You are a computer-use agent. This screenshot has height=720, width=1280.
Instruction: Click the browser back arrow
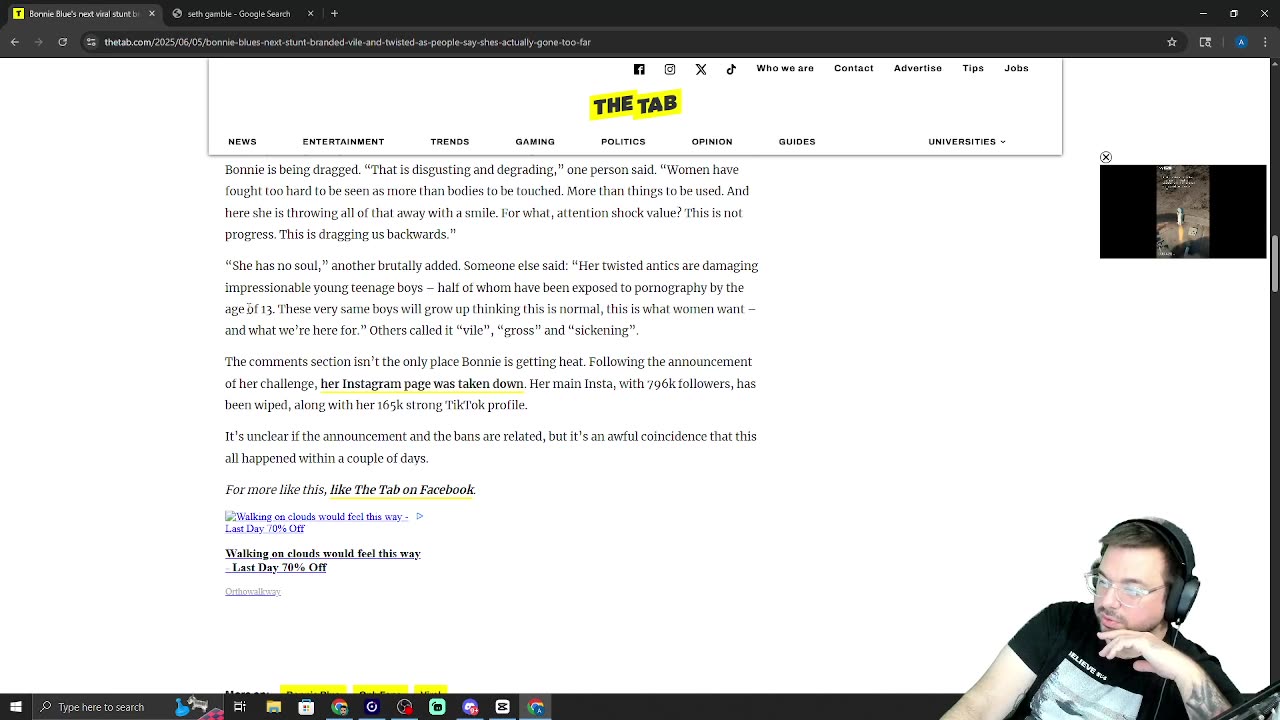click(15, 42)
